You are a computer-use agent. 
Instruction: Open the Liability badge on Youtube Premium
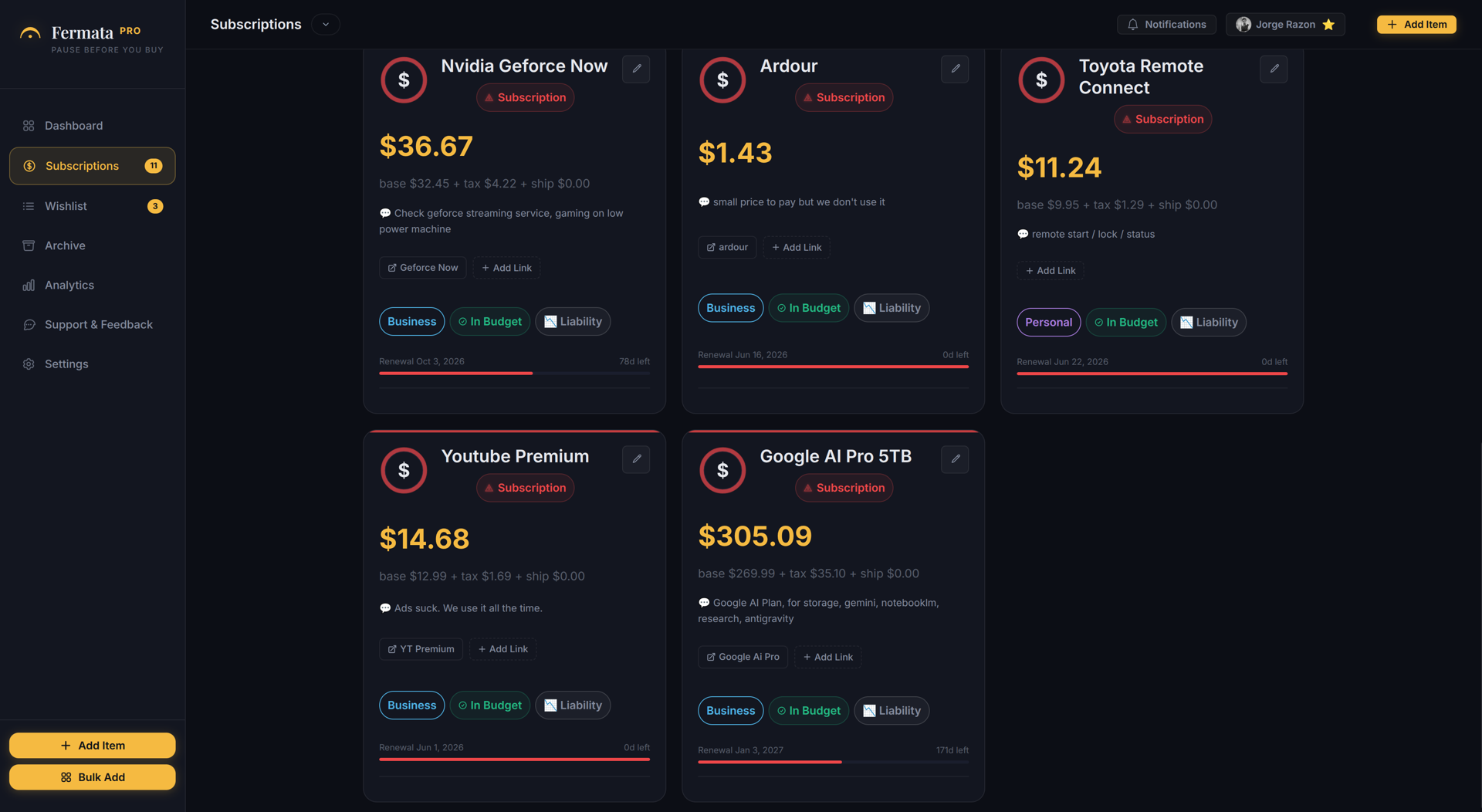point(573,705)
